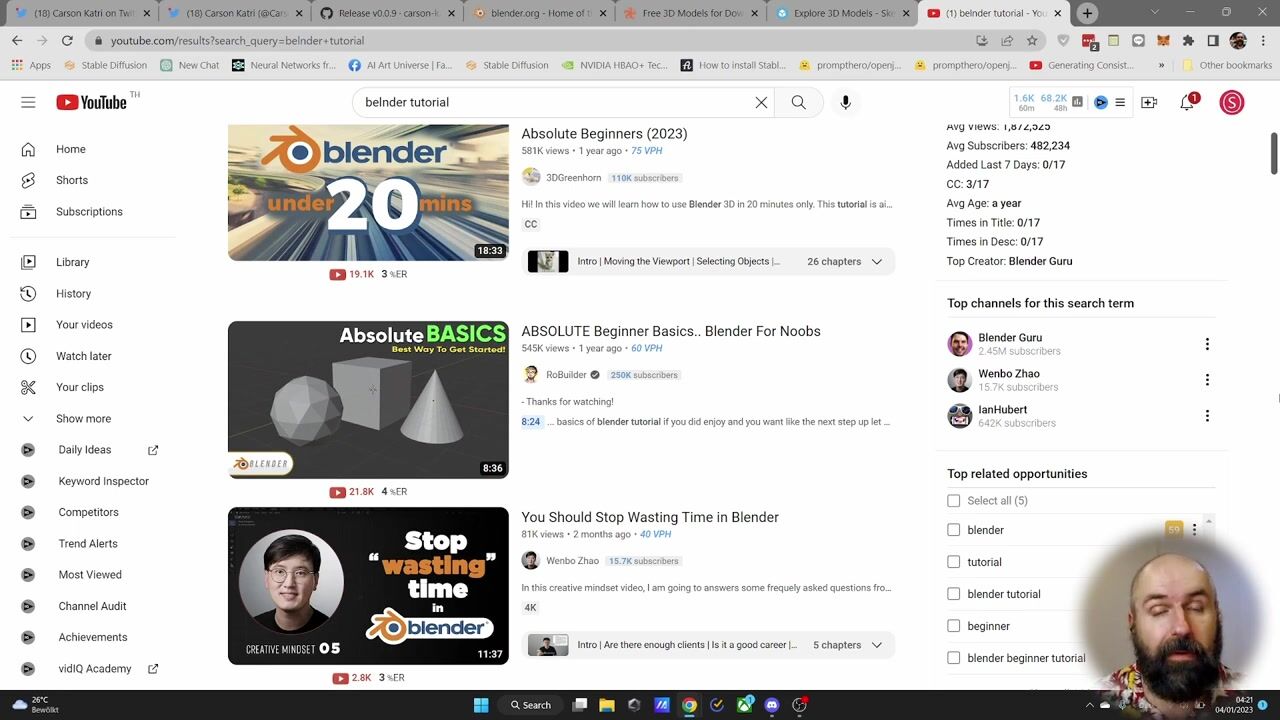The width and height of the screenshot is (1280, 720).
Task: Tick the 'blender tutorial' keyword checkbox
Action: click(x=953, y=594)
